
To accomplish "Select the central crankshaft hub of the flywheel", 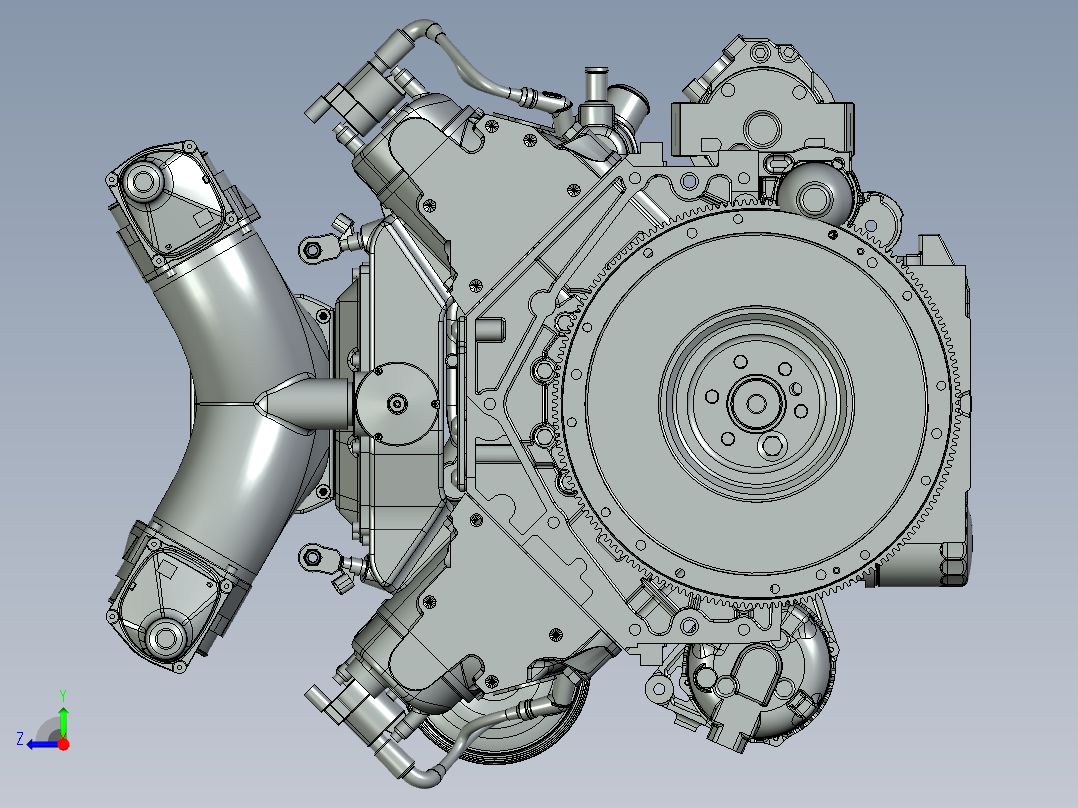I will [x=756, y=404].
